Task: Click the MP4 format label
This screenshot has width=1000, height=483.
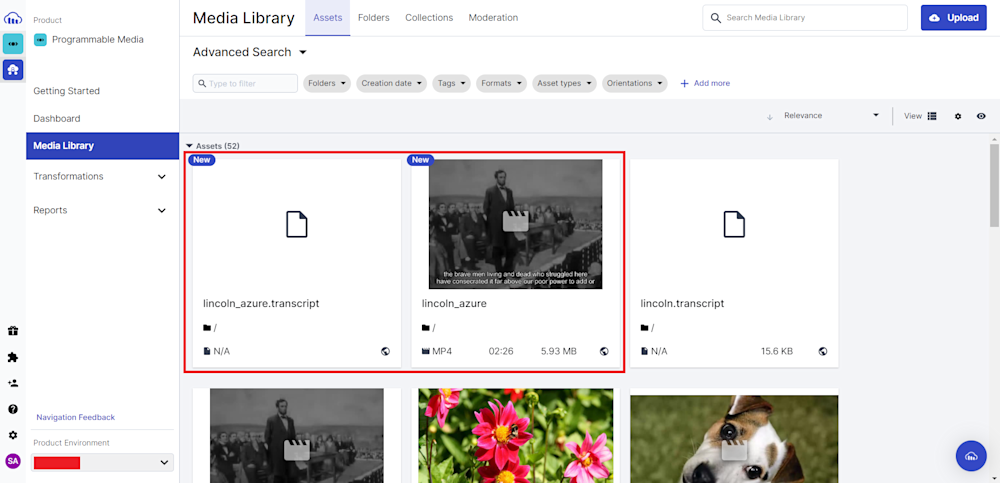Action: pos(442,351)
